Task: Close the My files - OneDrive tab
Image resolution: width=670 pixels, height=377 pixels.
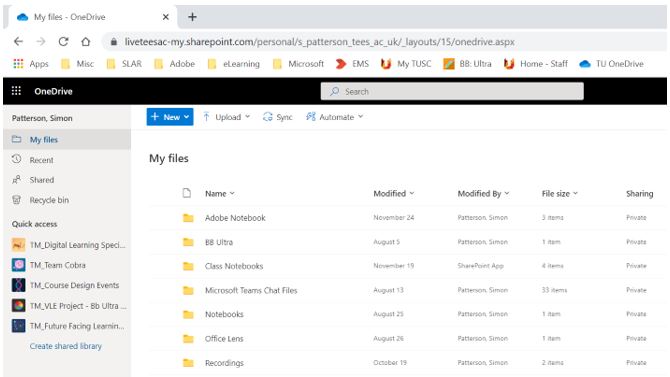Action: point(166,17)
